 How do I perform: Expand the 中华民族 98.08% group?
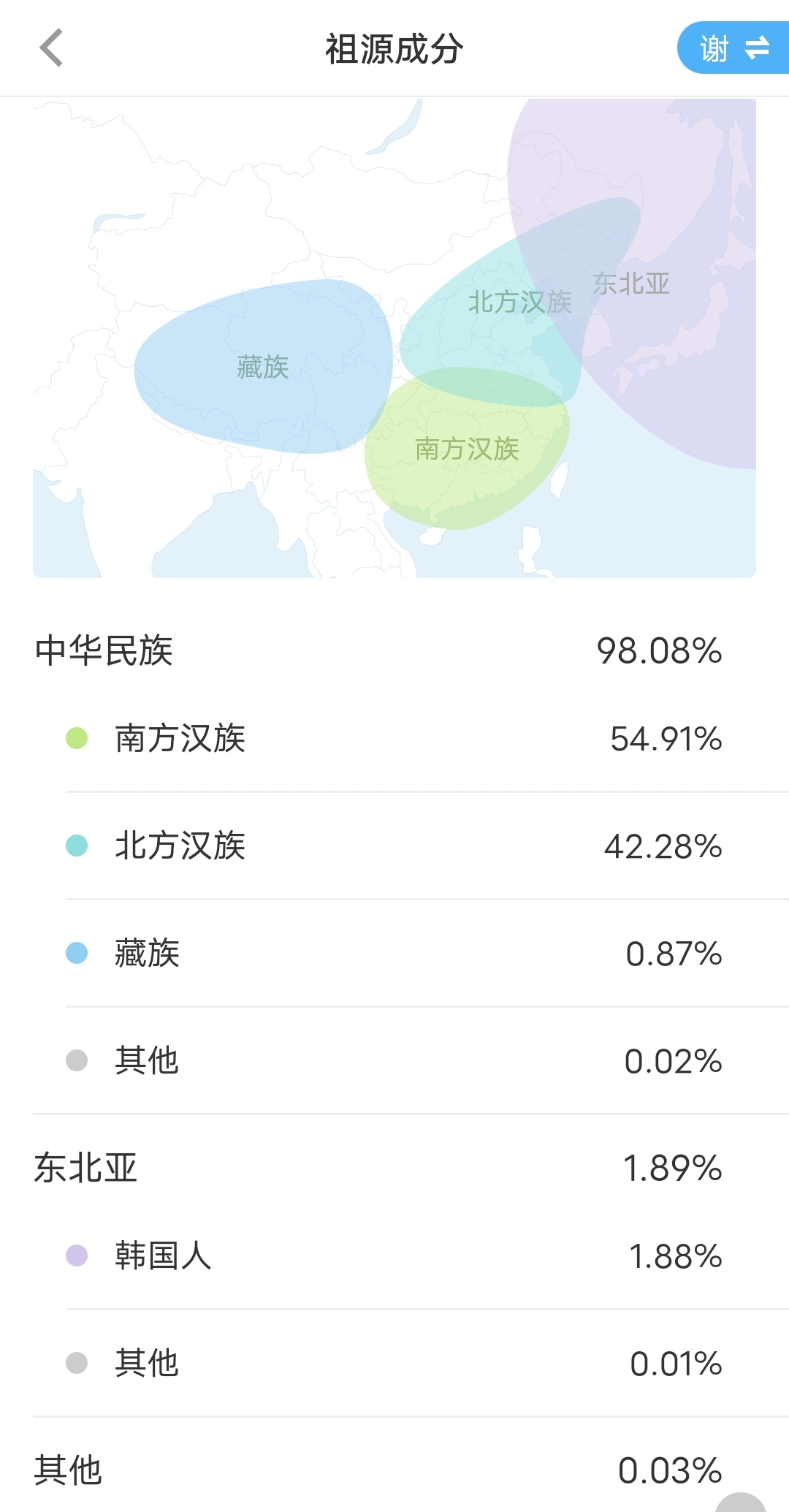[394, 650]
